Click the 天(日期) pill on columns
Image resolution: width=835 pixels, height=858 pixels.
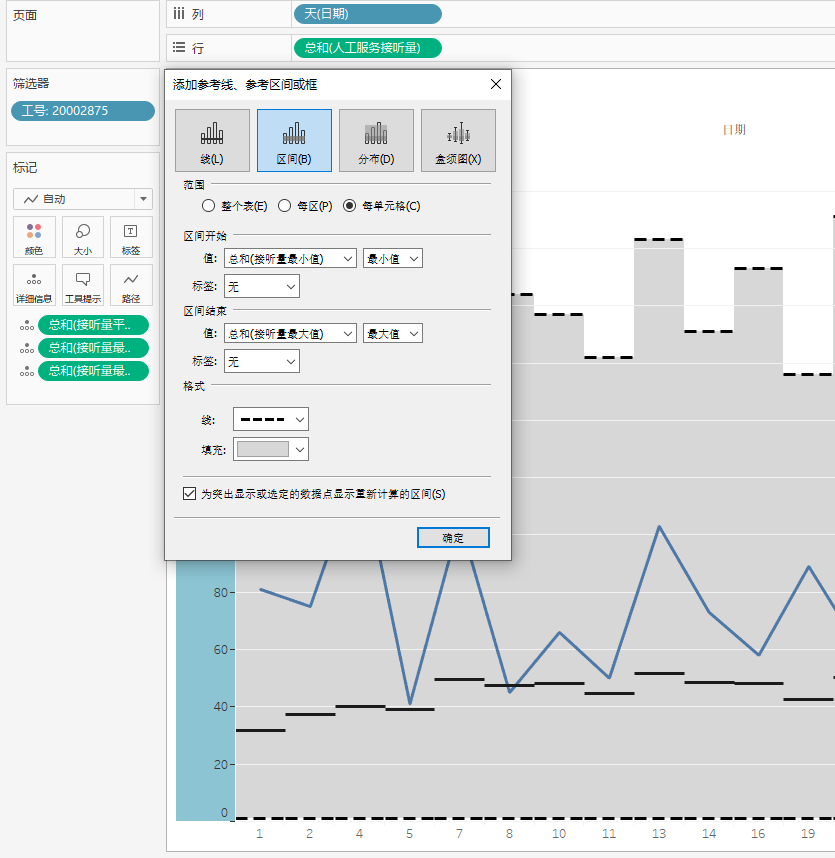click(x=368, y=14)
